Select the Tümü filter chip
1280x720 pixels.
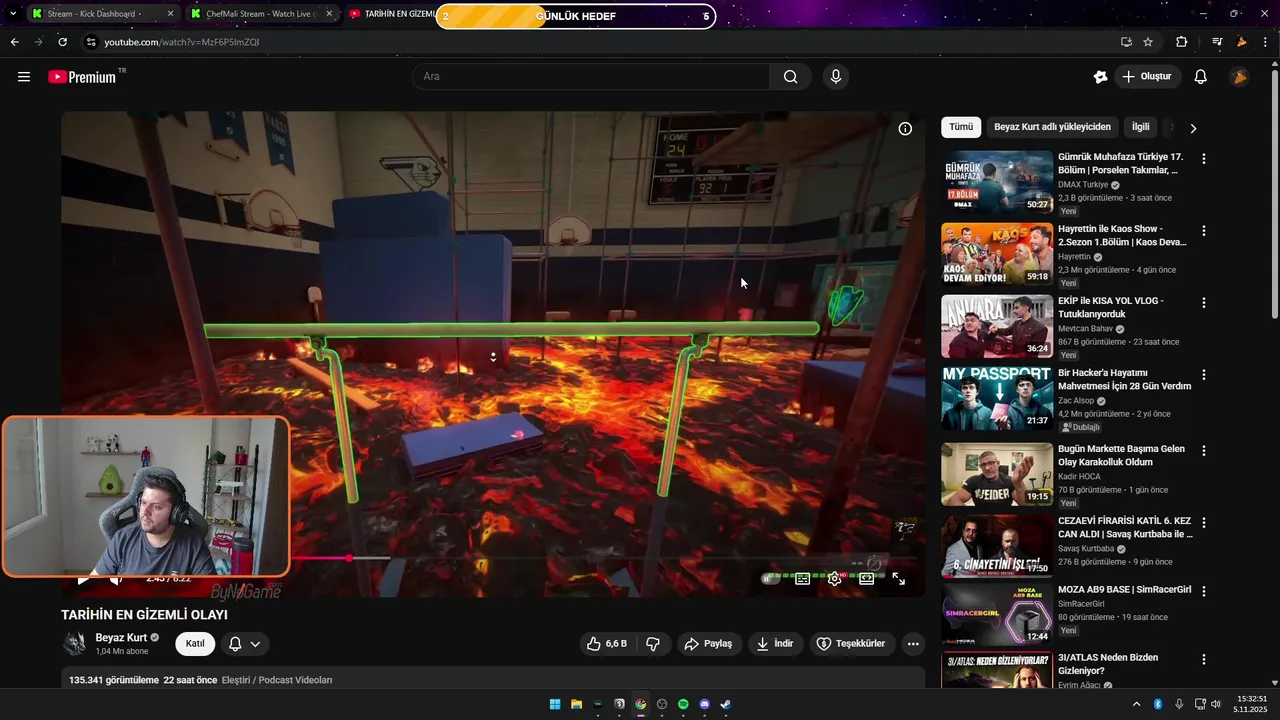coord(961,127)
